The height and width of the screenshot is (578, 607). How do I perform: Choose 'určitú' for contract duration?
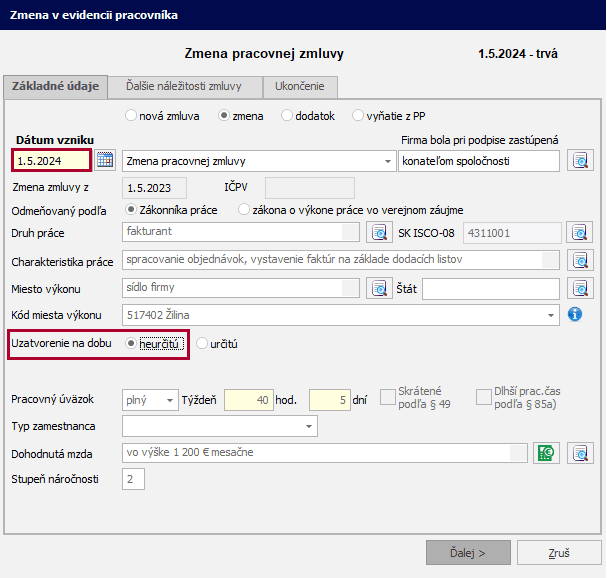[x=202, y=343]
